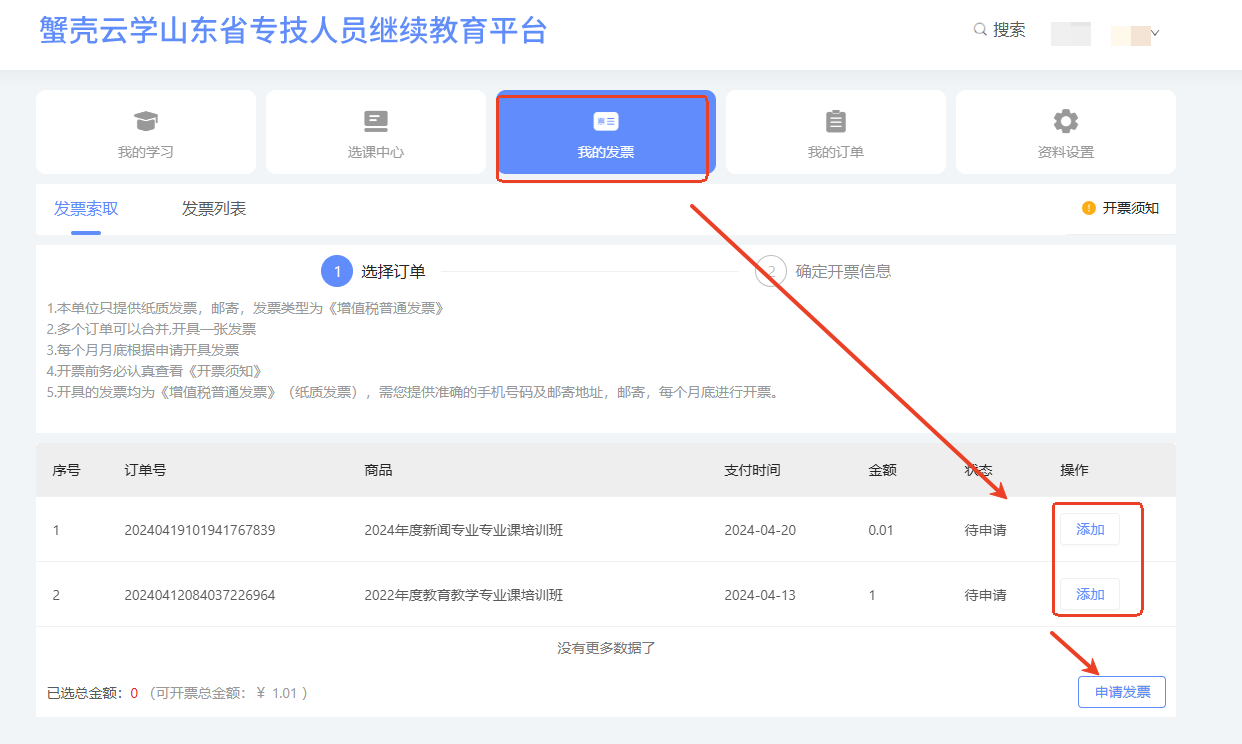Viewport: 1242px width, 744px height.
Task: Open the 选课中心 course selection icon
Action: coord(376,121)
